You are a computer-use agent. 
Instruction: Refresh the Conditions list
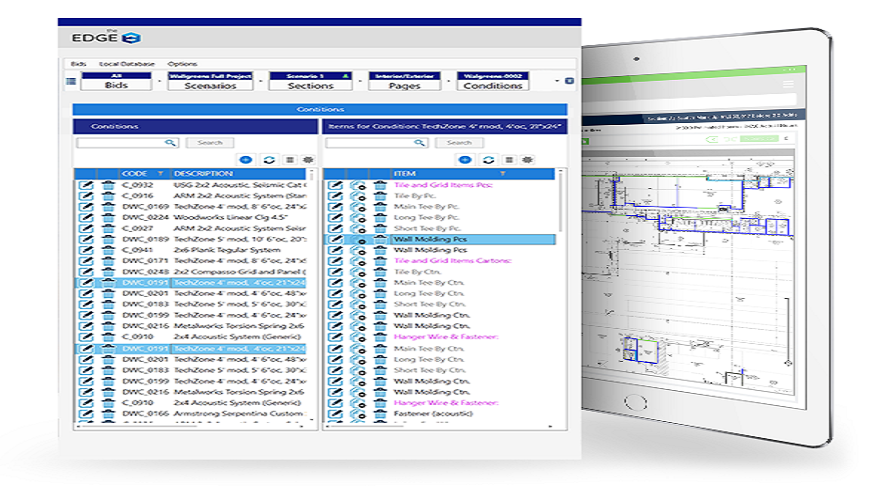269,159
